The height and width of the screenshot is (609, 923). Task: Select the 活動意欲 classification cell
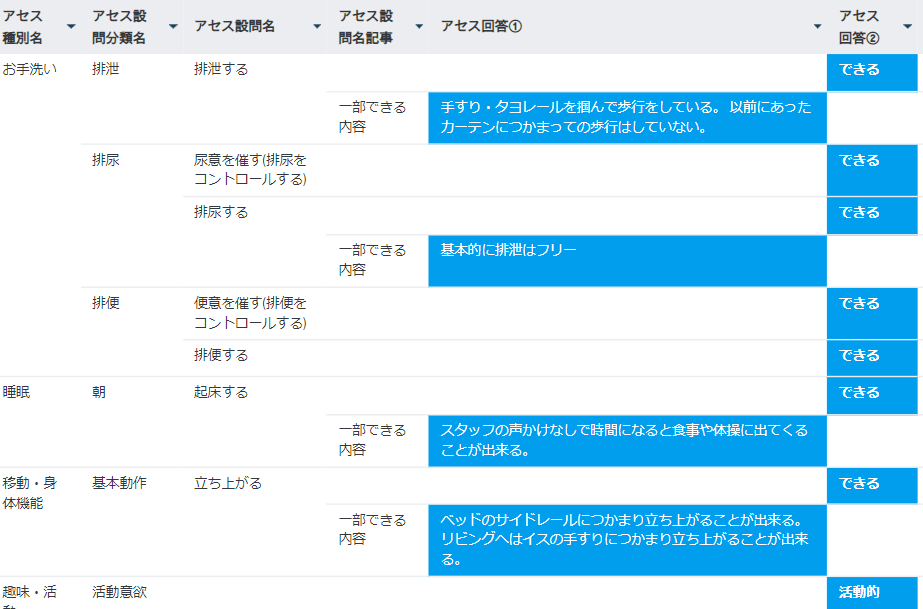[119, 592]
